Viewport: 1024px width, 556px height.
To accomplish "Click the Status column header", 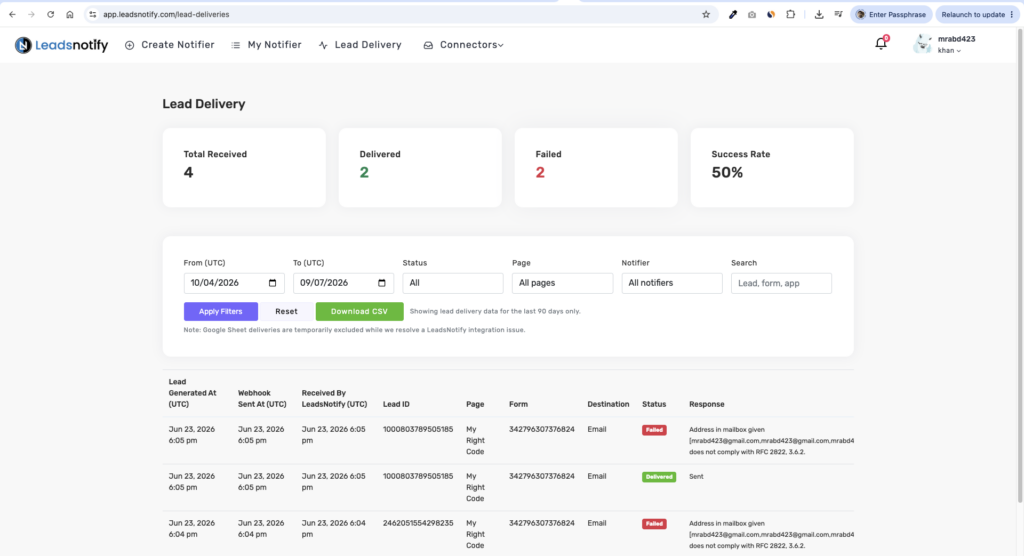I will tap(654, 404).
